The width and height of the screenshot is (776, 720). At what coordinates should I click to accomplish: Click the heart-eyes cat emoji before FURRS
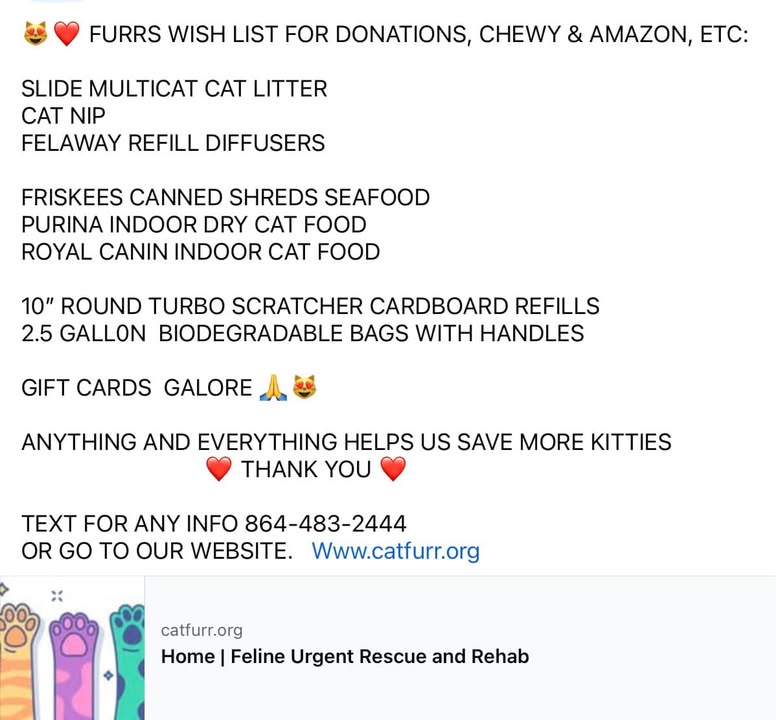tap(36, 34)
